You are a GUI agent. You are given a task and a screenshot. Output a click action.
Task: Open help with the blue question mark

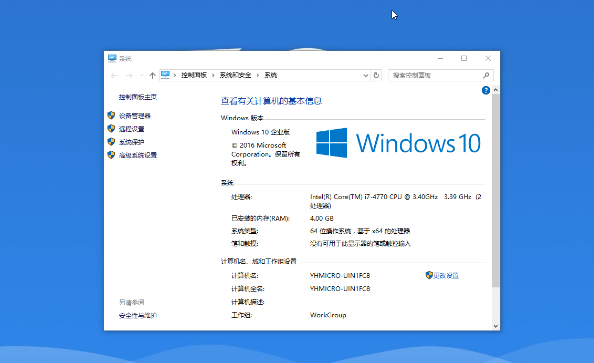pyautogui.click(x=486, y=90)
